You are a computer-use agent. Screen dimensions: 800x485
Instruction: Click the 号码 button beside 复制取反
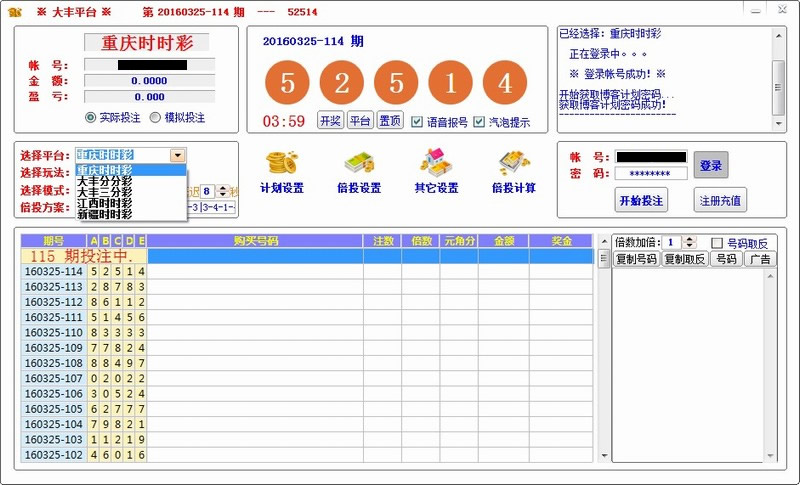pyautogui.click(x=726, y=259)
